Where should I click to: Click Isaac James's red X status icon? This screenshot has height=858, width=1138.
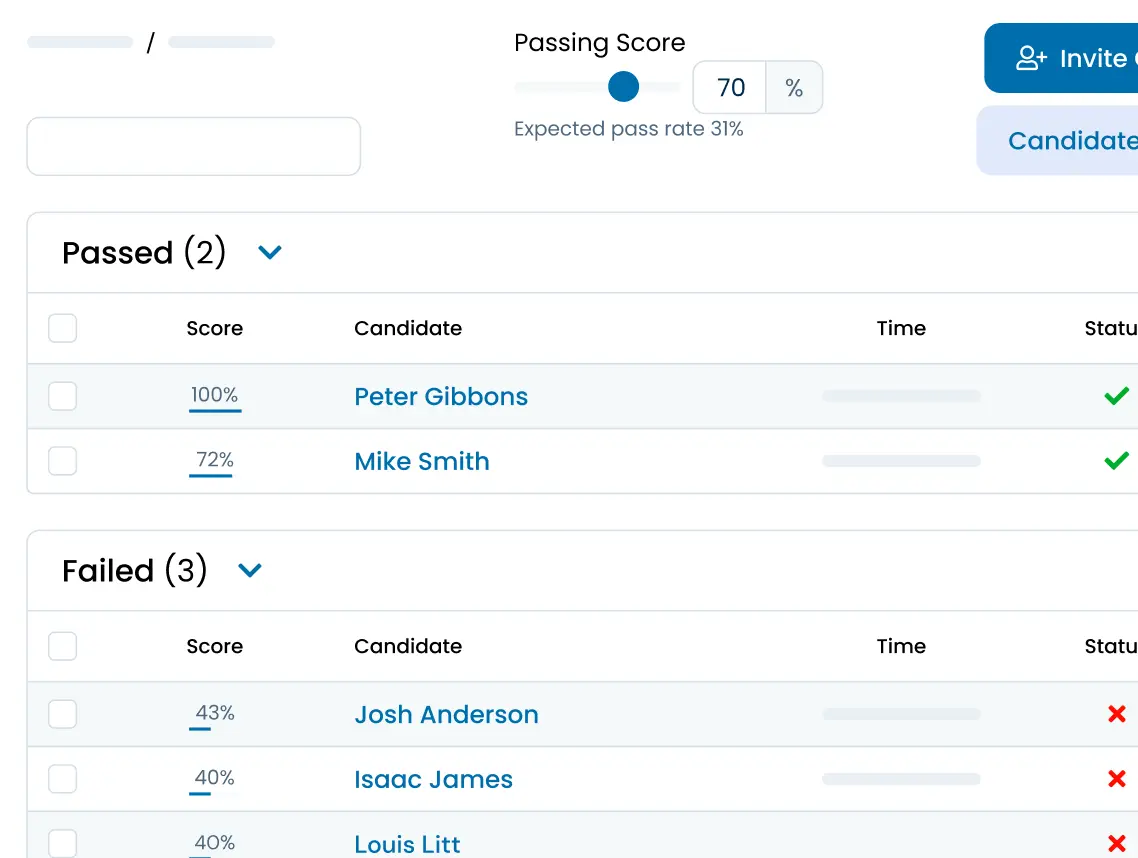click(x=1117, y=779)
